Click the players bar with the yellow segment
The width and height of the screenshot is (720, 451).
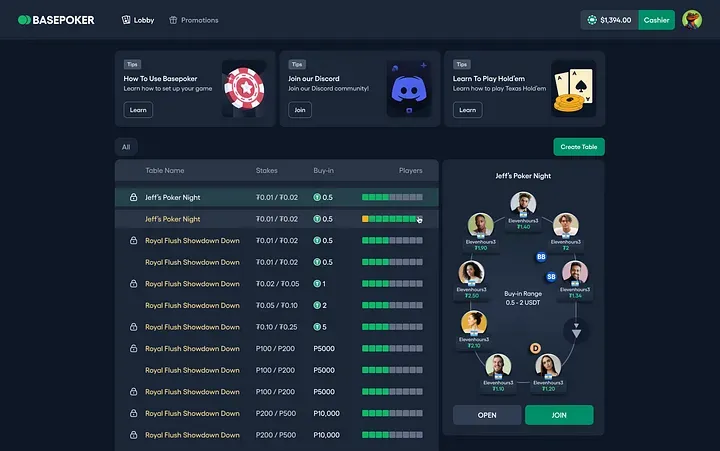pyautogui.click(x=392, y=219)
